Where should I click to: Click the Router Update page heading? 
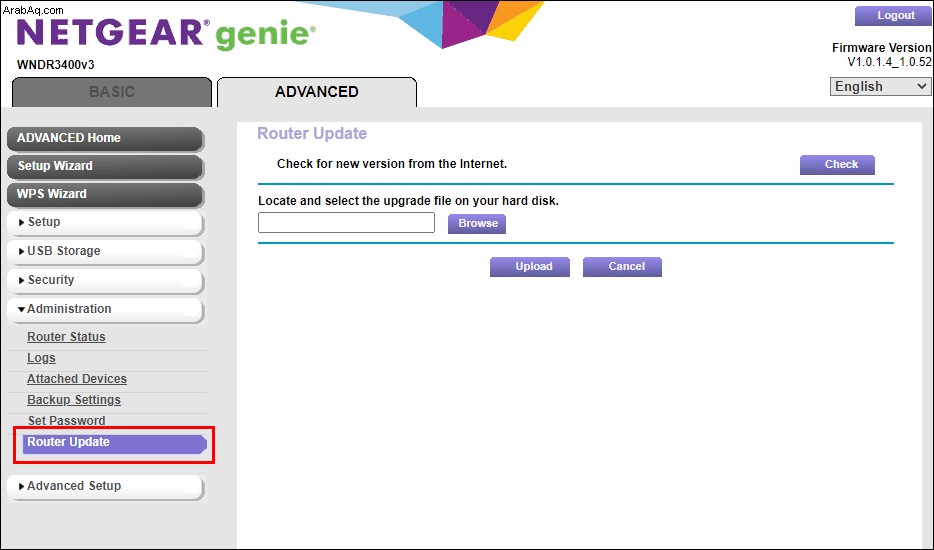312,133
